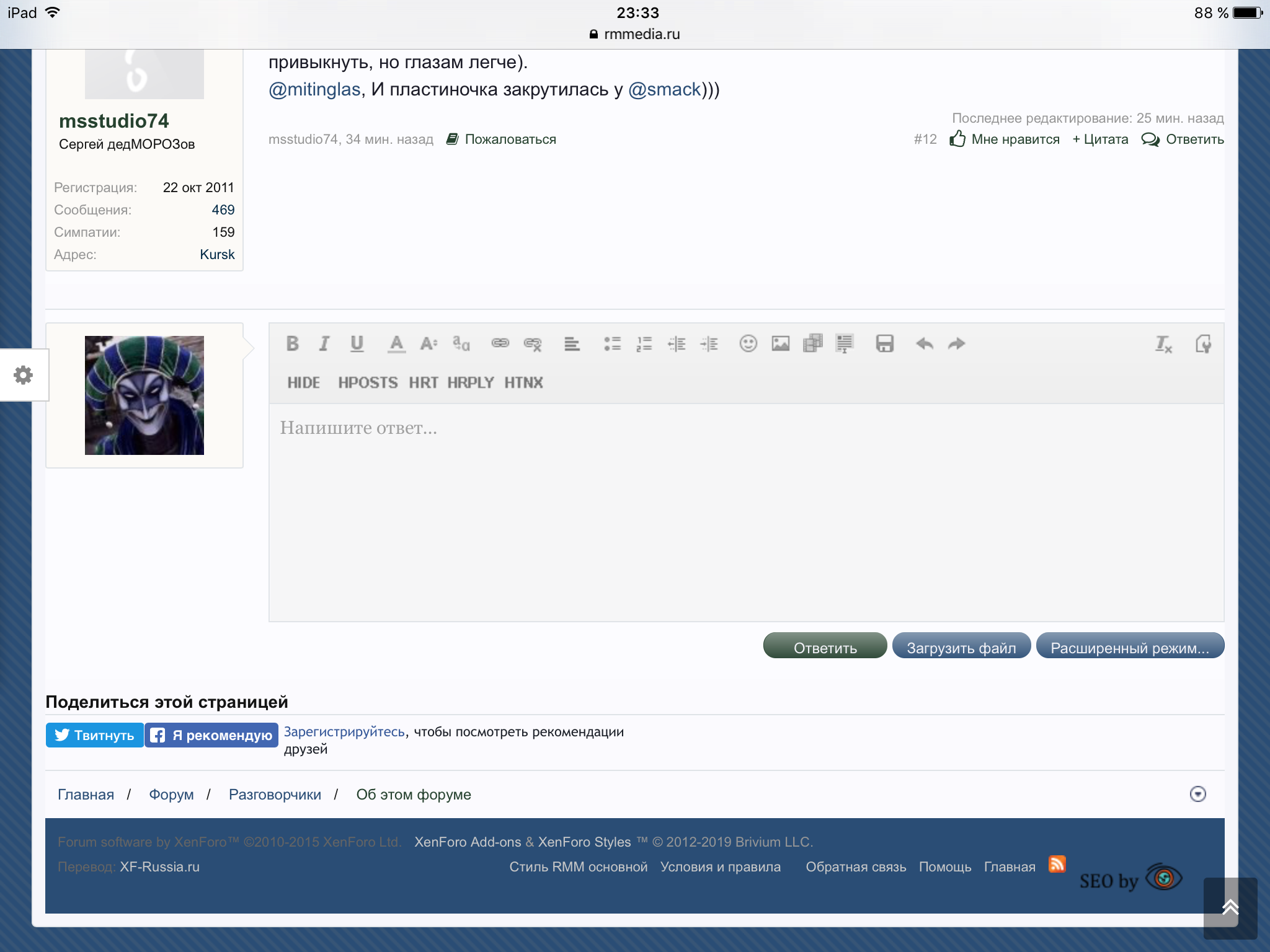This screenshot has width=1270, height=952.
Task: Remove formatting with the Tx icon
Action: click(x=1163, y=343)
